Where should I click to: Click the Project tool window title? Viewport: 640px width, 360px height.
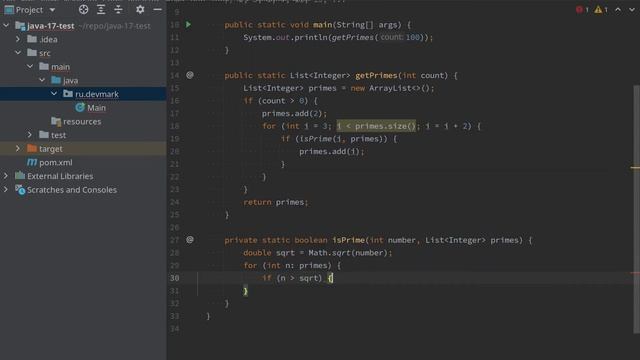(x=29, y=10)
